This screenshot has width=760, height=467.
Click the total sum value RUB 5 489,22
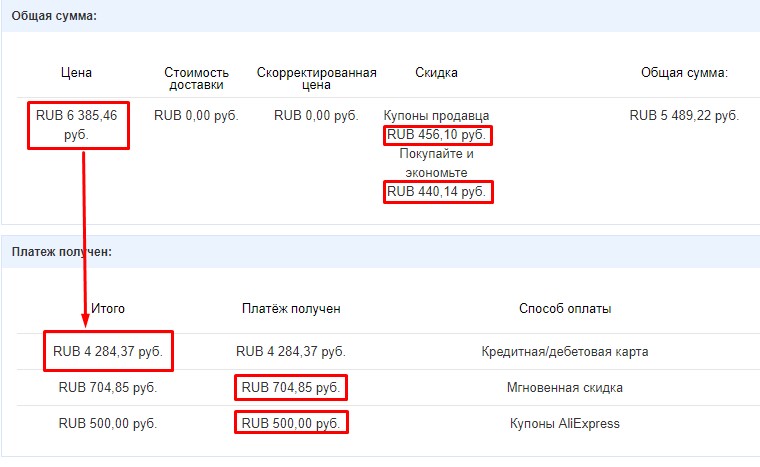tap(684, 116)
